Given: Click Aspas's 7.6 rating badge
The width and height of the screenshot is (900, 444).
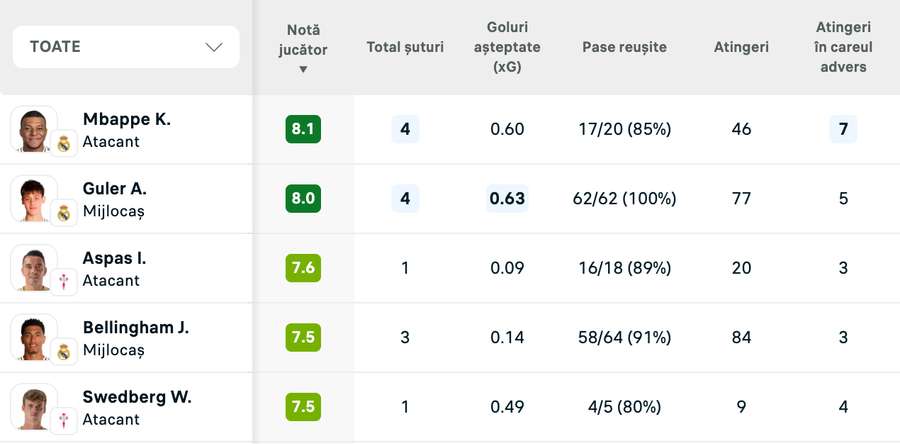Looking at the screenshot, I should point(303,268).
